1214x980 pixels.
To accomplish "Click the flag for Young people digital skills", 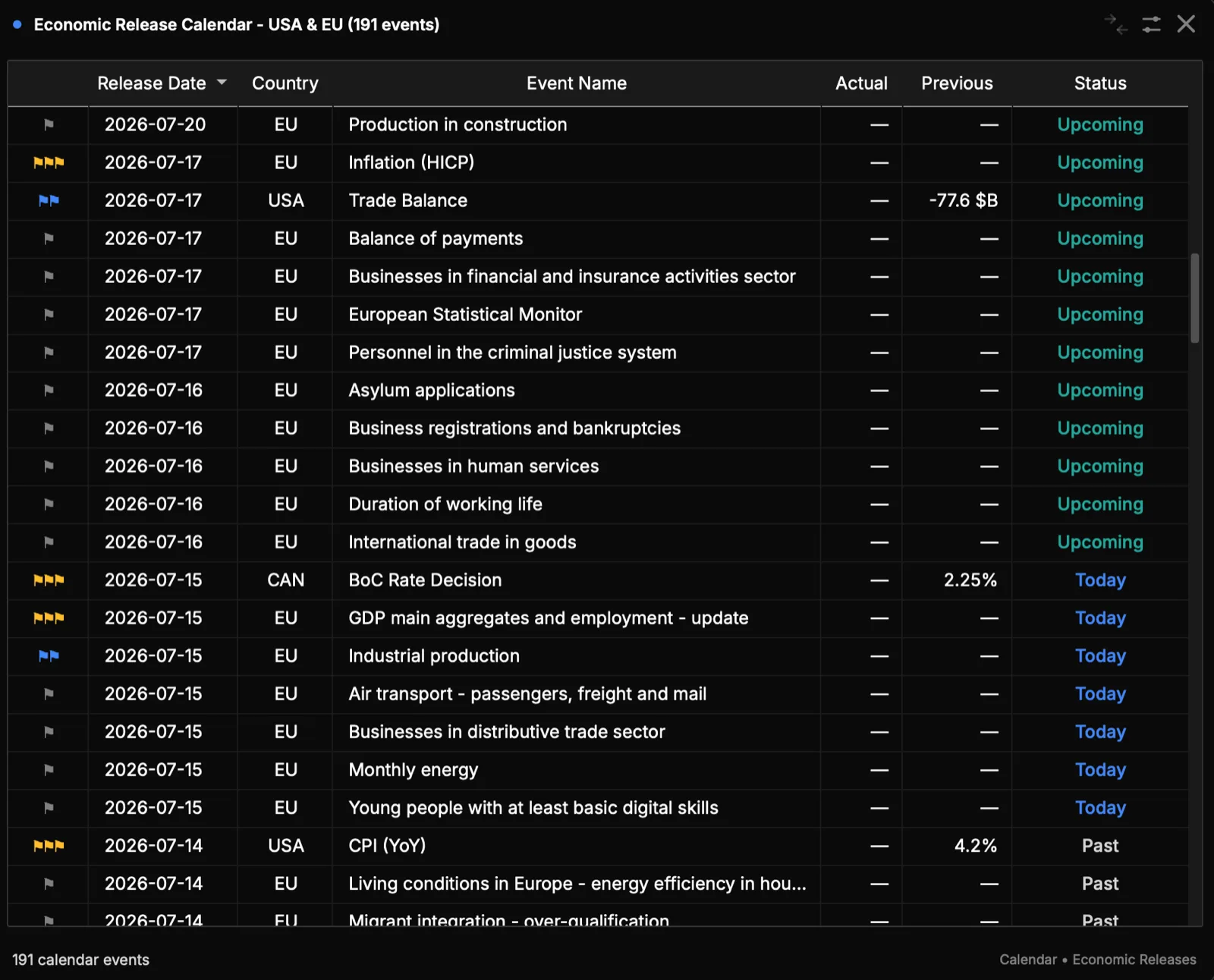I will click(49, 808).
